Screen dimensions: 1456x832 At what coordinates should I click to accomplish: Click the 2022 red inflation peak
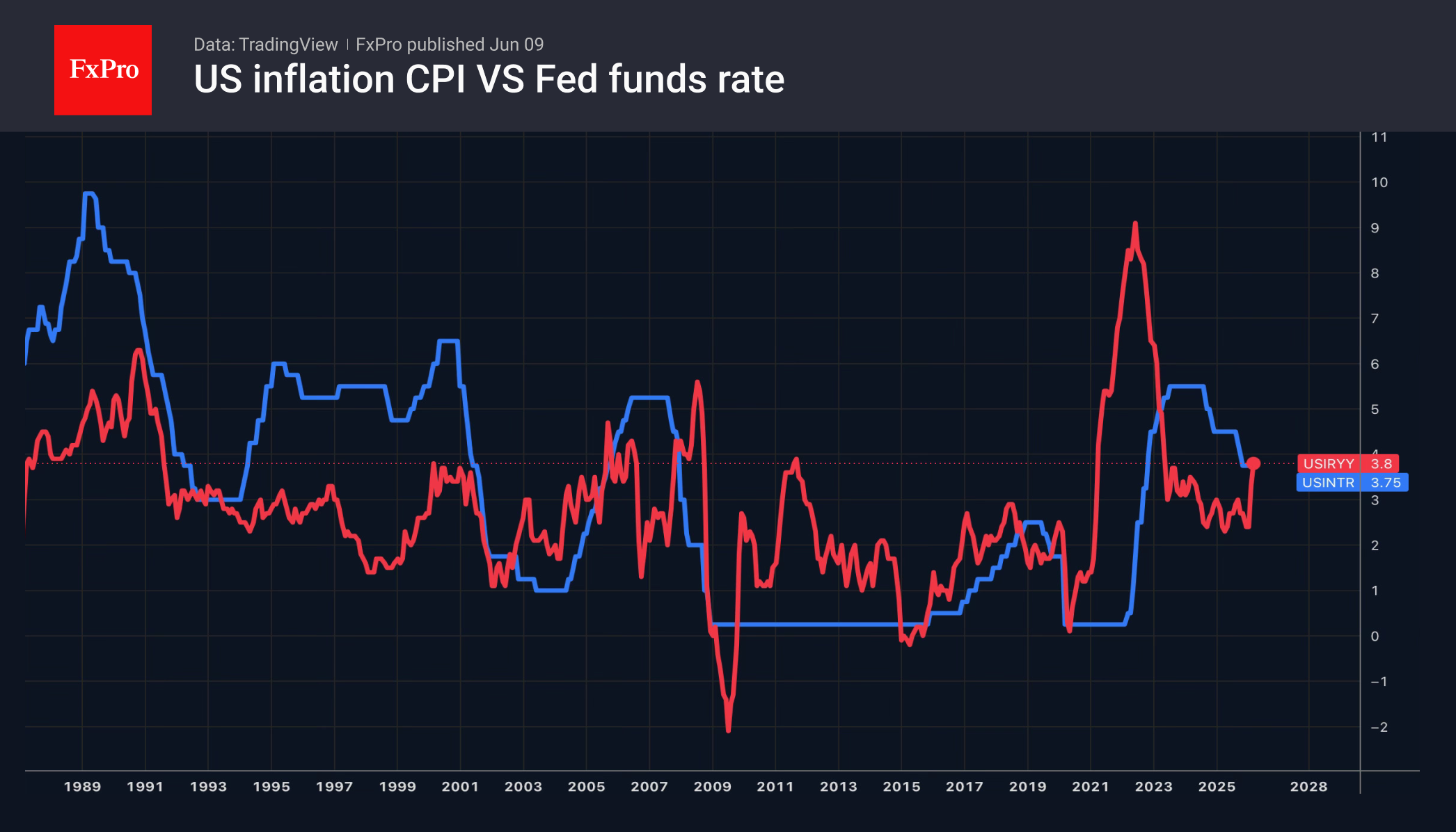1135,225
